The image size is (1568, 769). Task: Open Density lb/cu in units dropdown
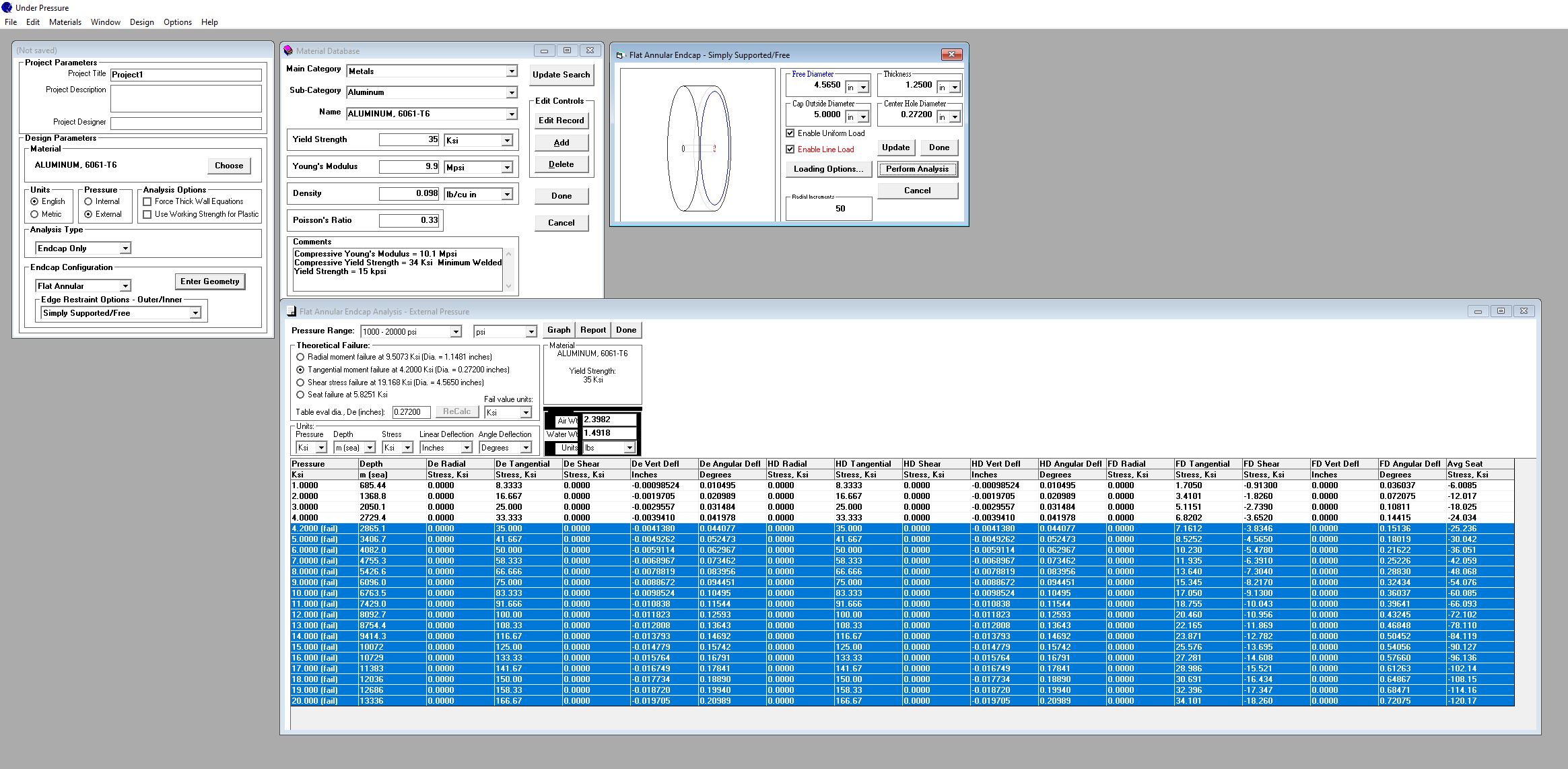tap(507, 194)
